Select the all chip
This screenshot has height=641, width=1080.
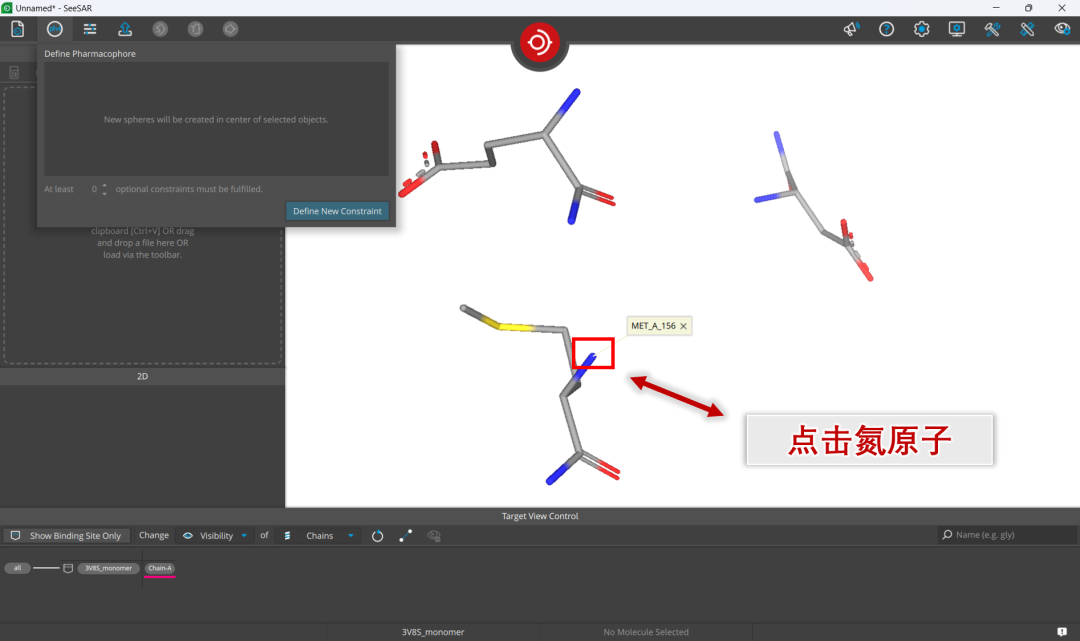coord(17,568)
